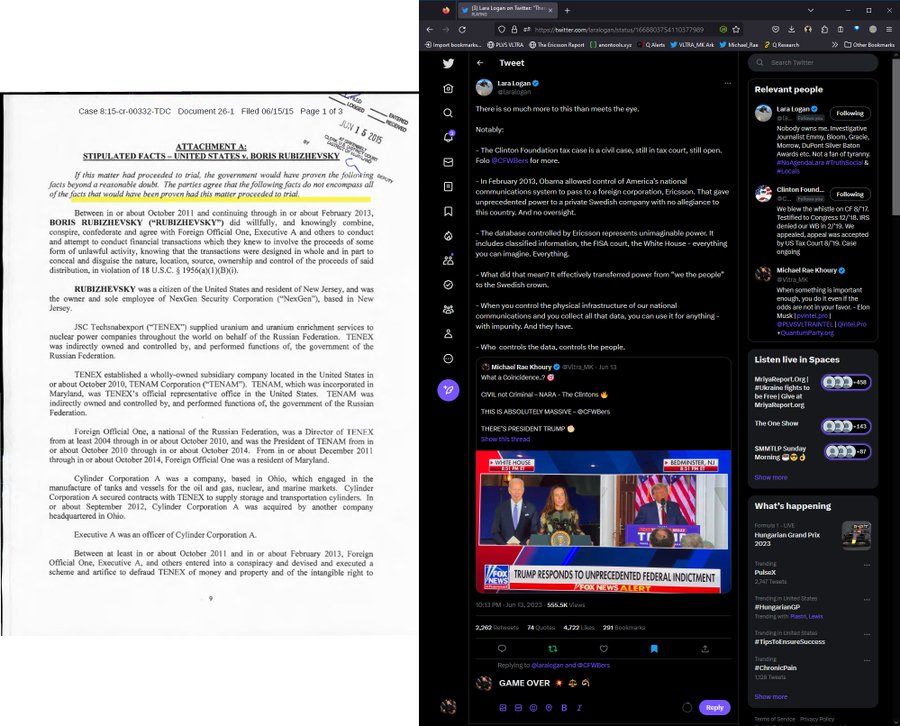Open Messages envelope in sidebar

point(448,162)
